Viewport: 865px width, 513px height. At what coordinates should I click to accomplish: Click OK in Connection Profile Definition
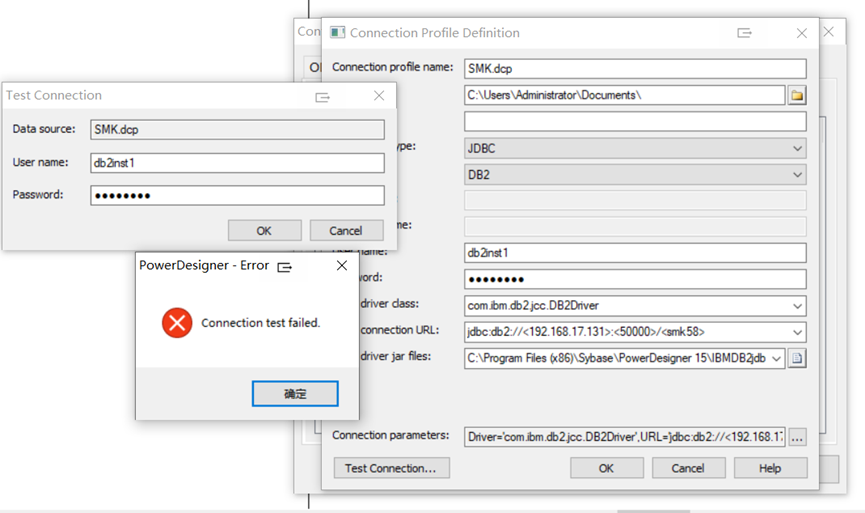tap(607, 468)
